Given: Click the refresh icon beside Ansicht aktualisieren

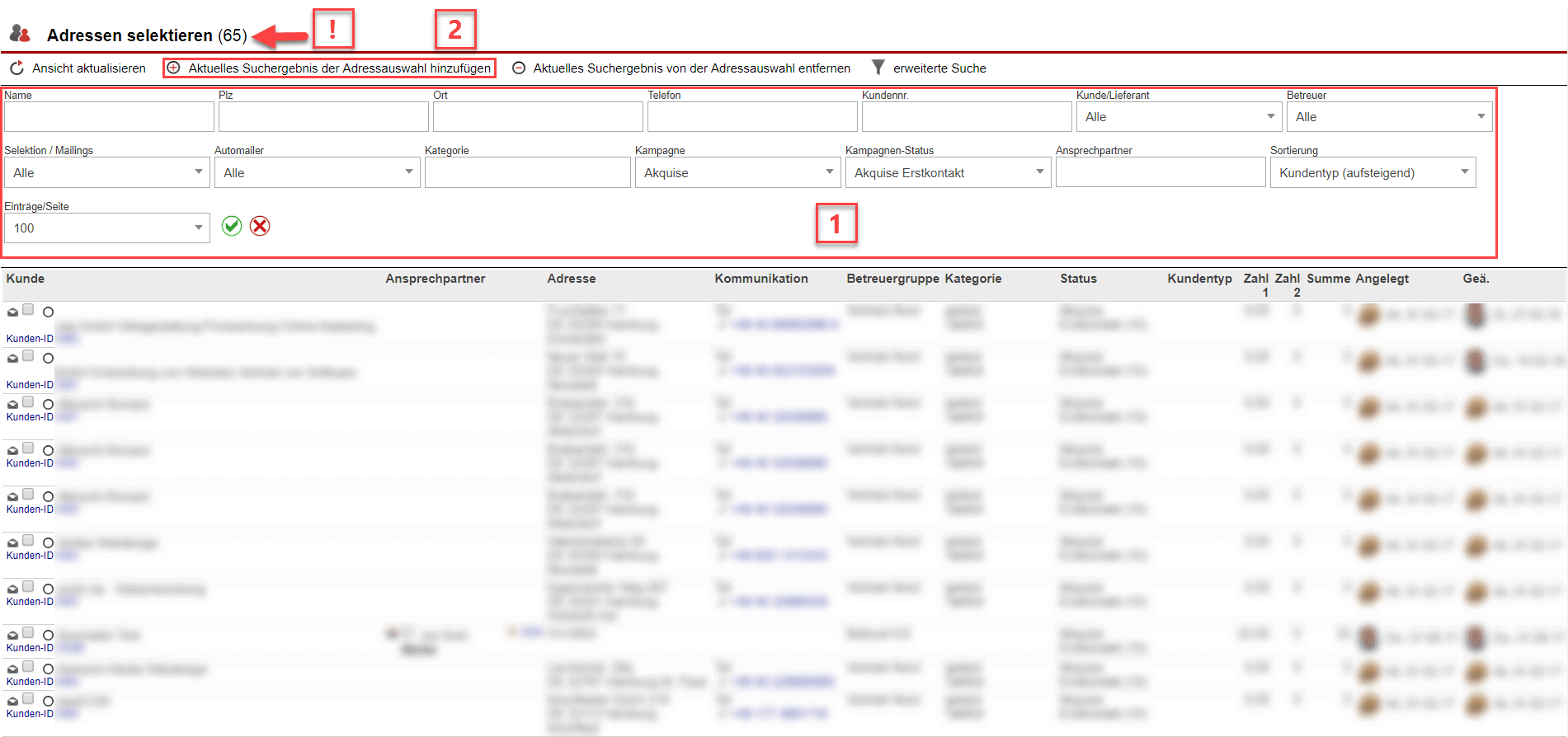Looking at the screenshot, I should 16,68.
